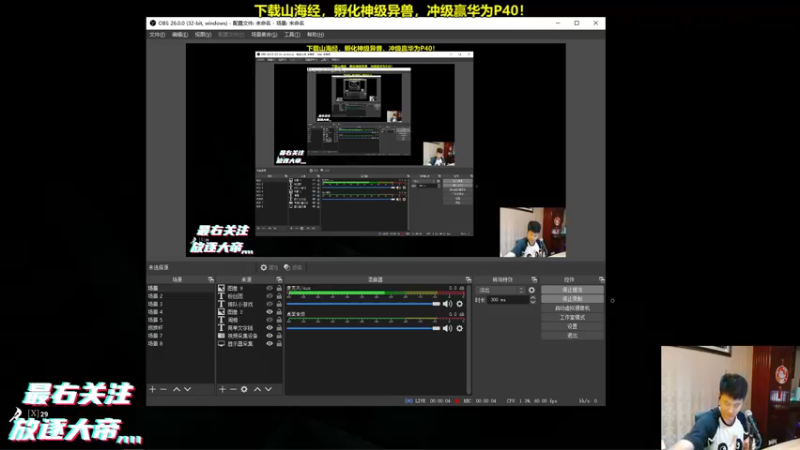This screenshot has width=800, height=450.
Task: Open 设置 from the controls panel
Action: 572,327
